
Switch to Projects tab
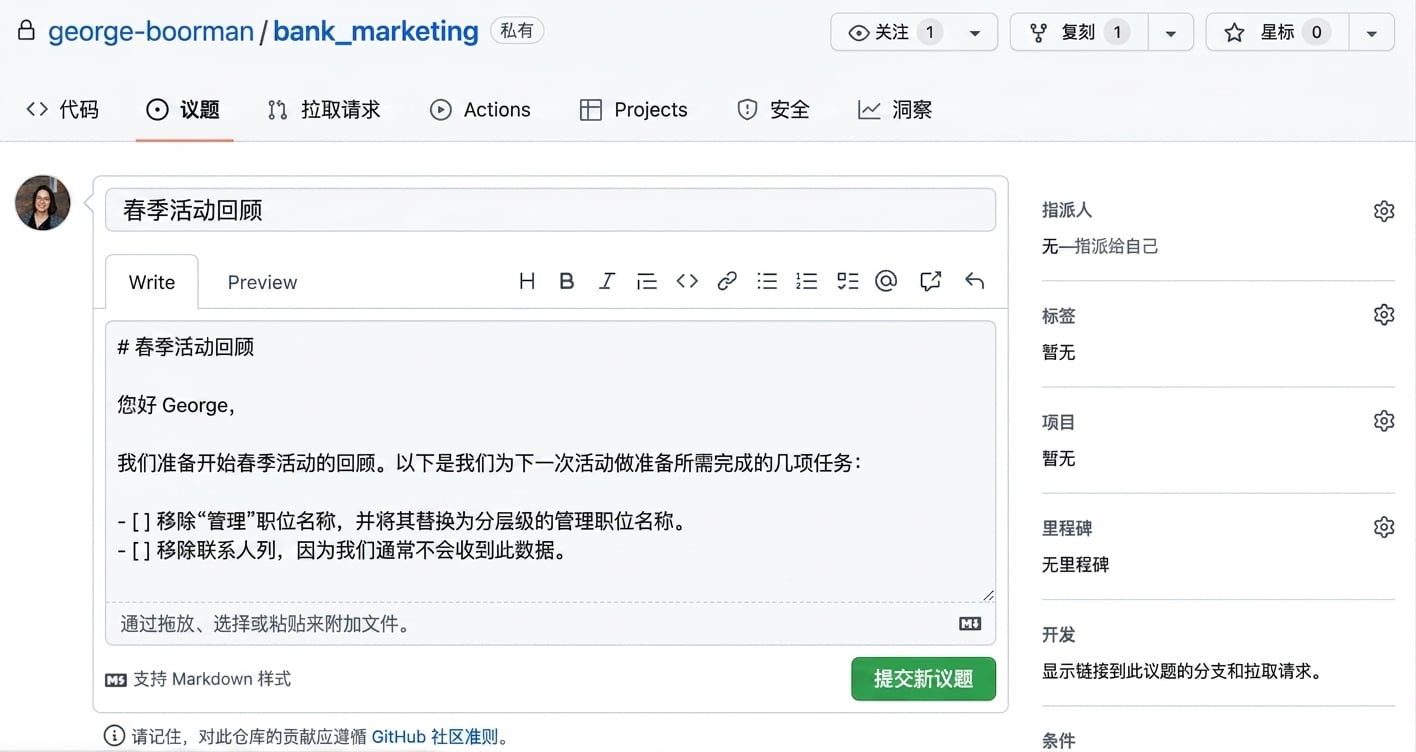click(634, 110)
